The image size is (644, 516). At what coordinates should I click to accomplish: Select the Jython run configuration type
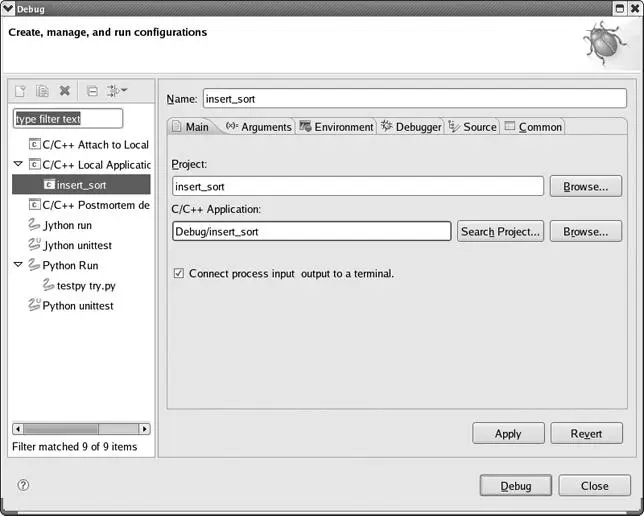point(67,225)
